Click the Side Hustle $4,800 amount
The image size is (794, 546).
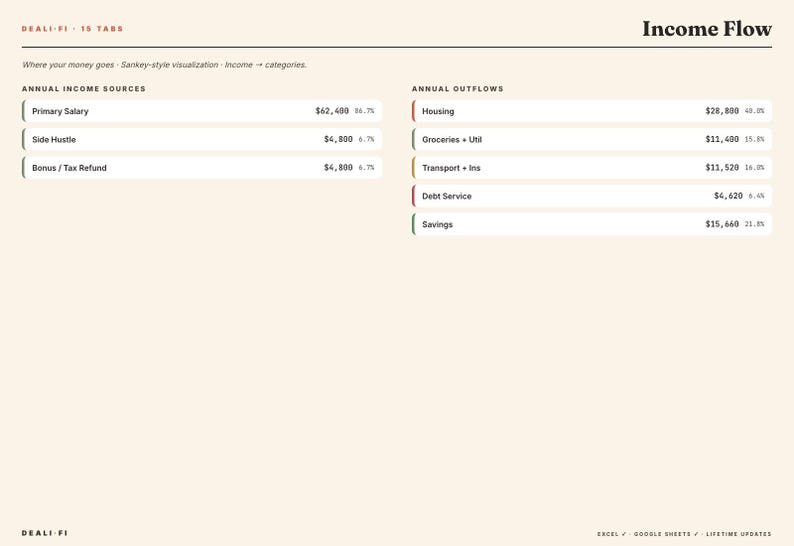click(x=338, y=139)
